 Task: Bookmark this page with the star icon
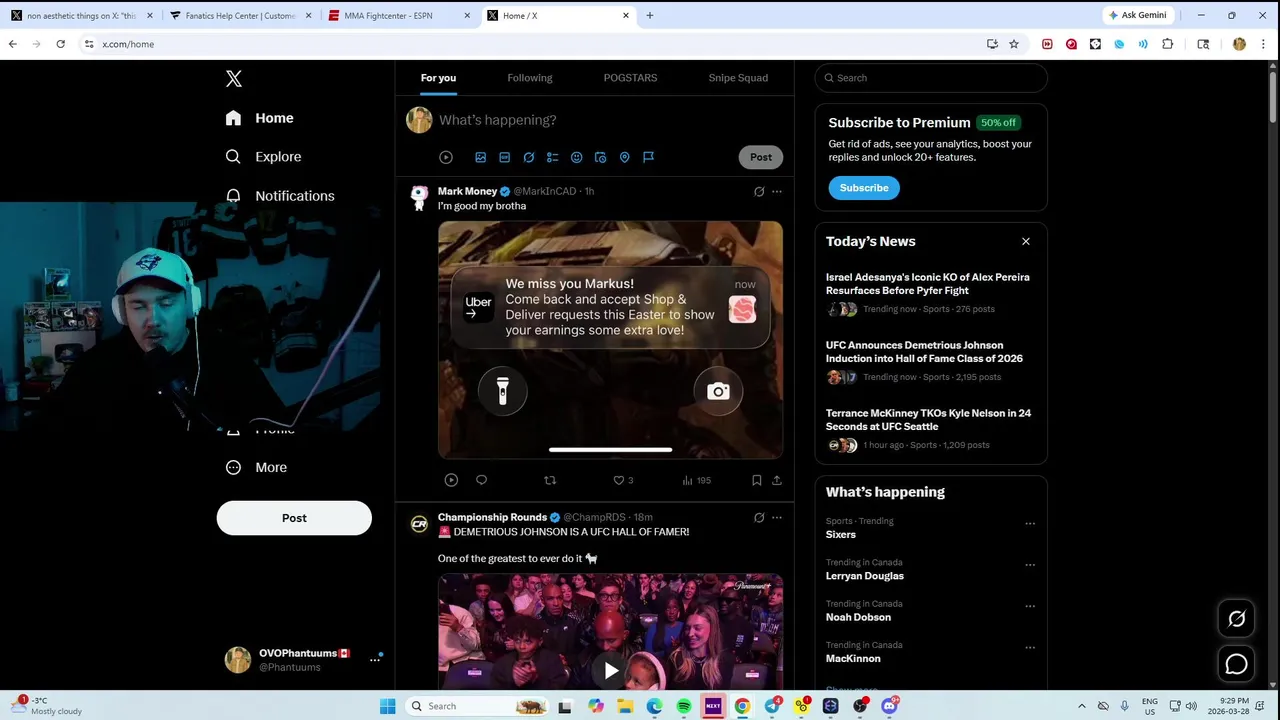point(1014,44)
